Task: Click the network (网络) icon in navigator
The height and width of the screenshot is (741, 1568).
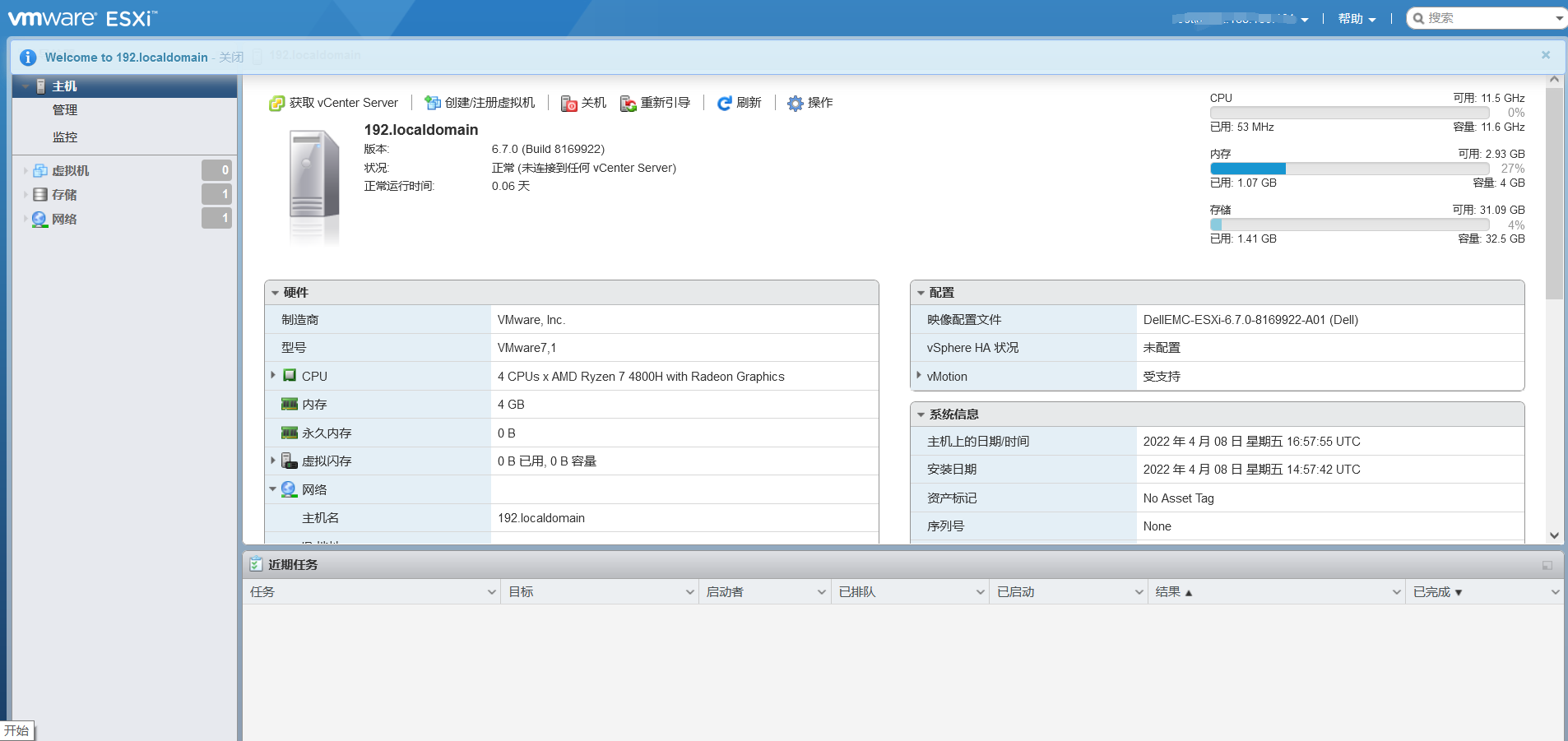Action: coord(39,220)
